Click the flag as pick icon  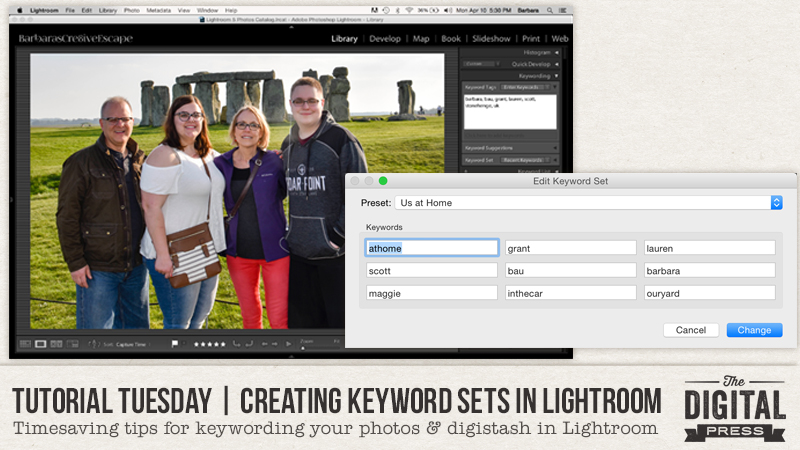point(174,344)
